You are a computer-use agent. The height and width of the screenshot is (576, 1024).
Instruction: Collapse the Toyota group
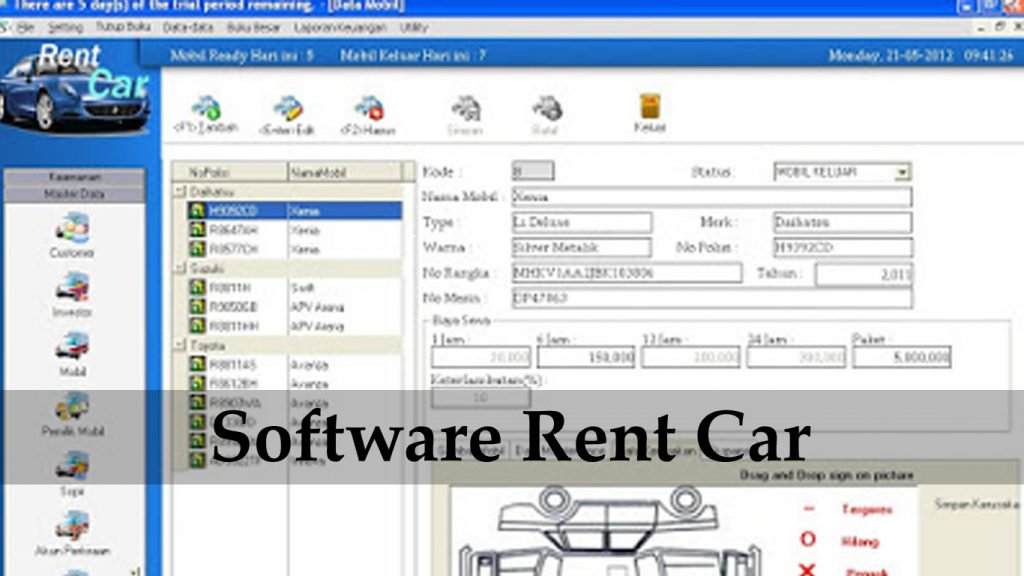coord(180,344)
